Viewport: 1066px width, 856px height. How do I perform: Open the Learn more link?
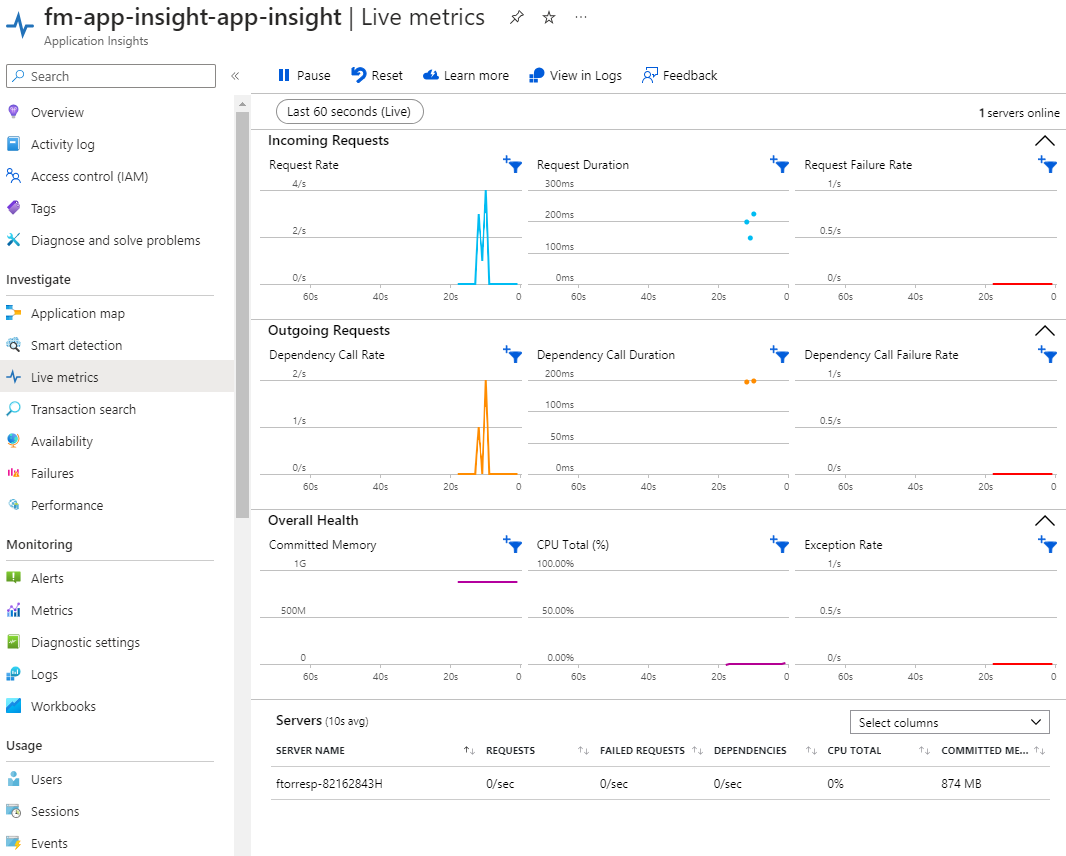[x=466, y=75]
